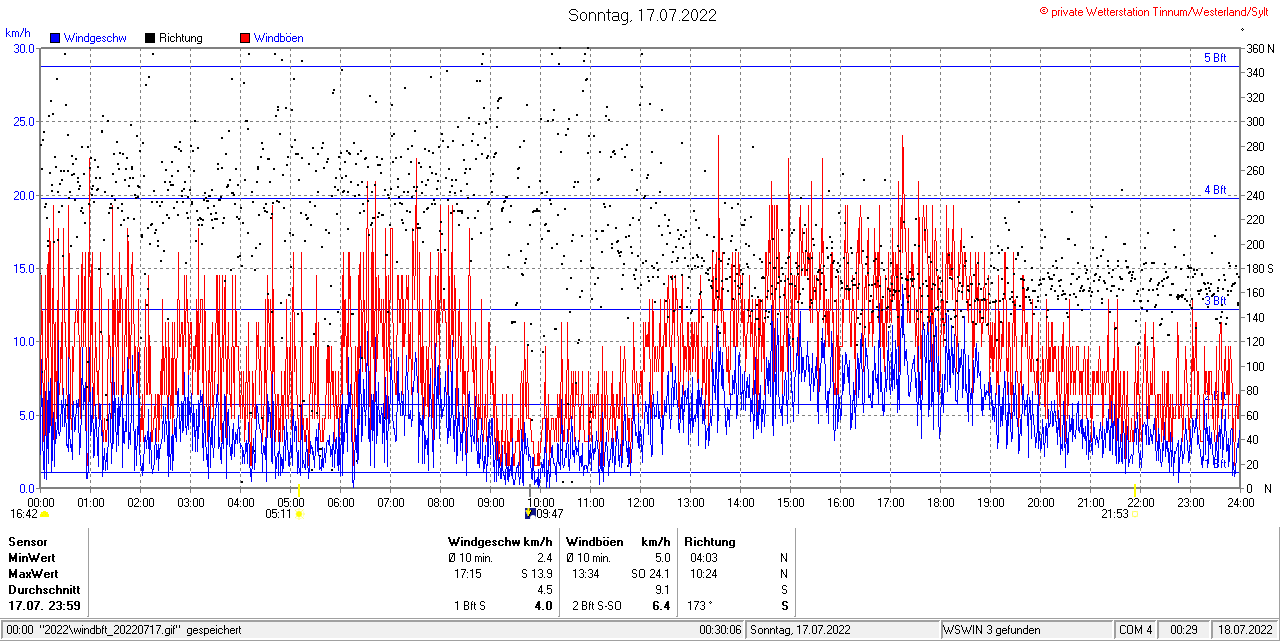Click the 2 Bft S-SO current gust reading
The height and width of the screenshot is (641, 1280).
[596, 606]
